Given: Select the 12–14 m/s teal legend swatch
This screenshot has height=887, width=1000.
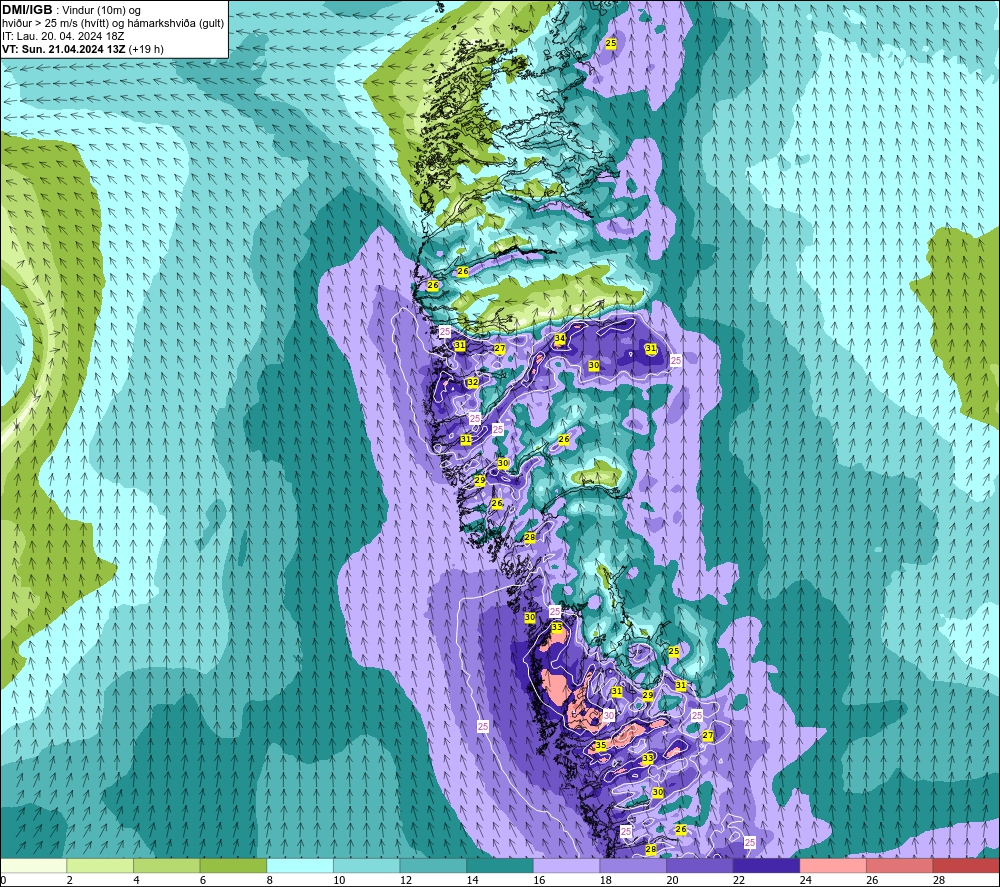Looking at the screenshot, I should tap(433, 866).
